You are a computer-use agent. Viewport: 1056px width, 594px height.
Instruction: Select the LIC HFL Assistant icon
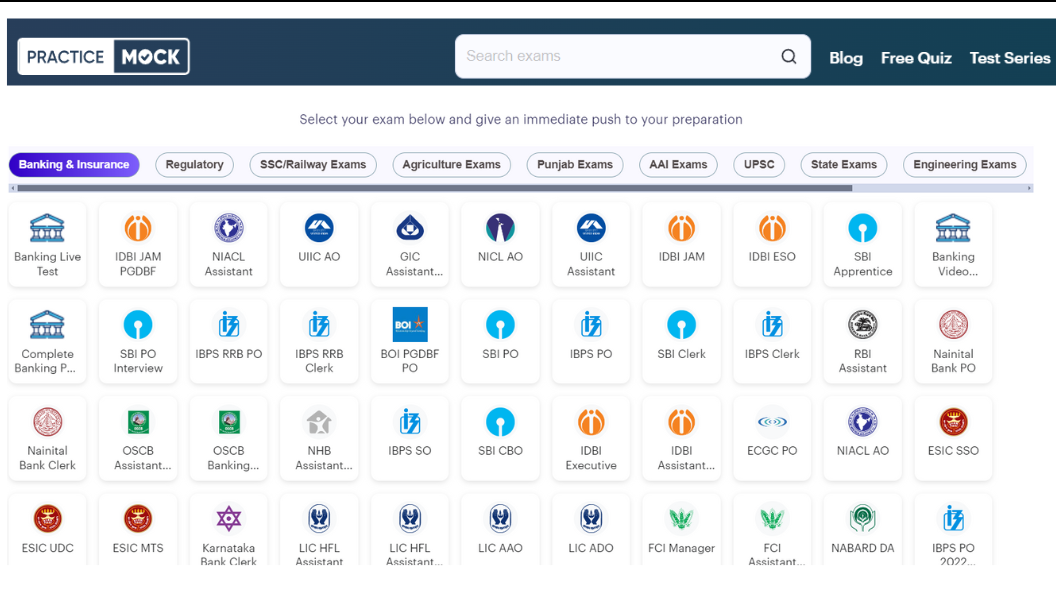tap(319, 519)
